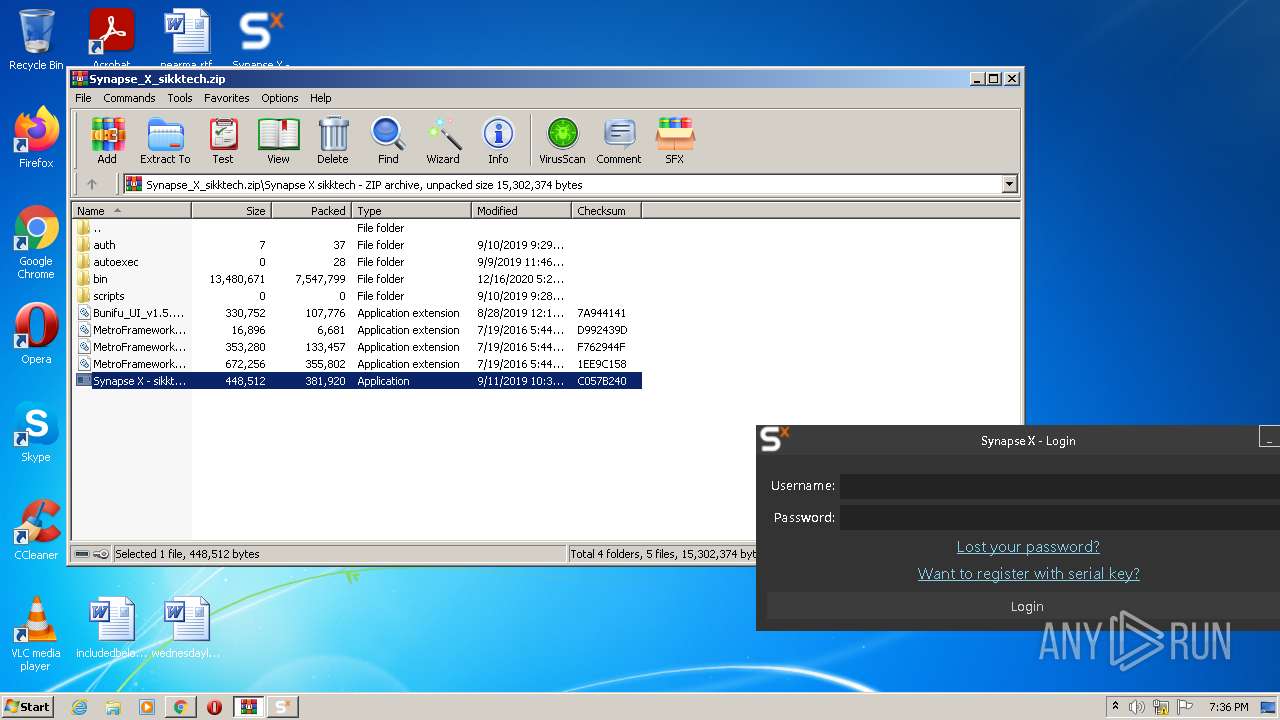Open the Wizard tool
The width and height of the screenshot is (1280, 720).
point(443,140)
